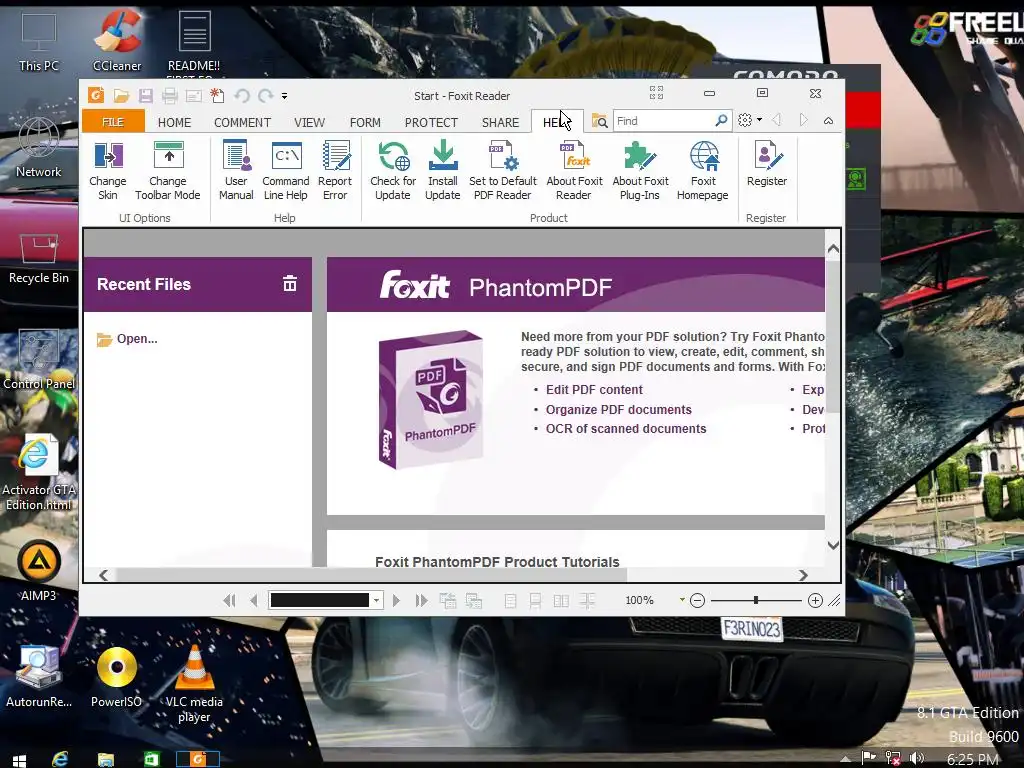Set Foxit as Default PDF Reader

pos(503,171)
